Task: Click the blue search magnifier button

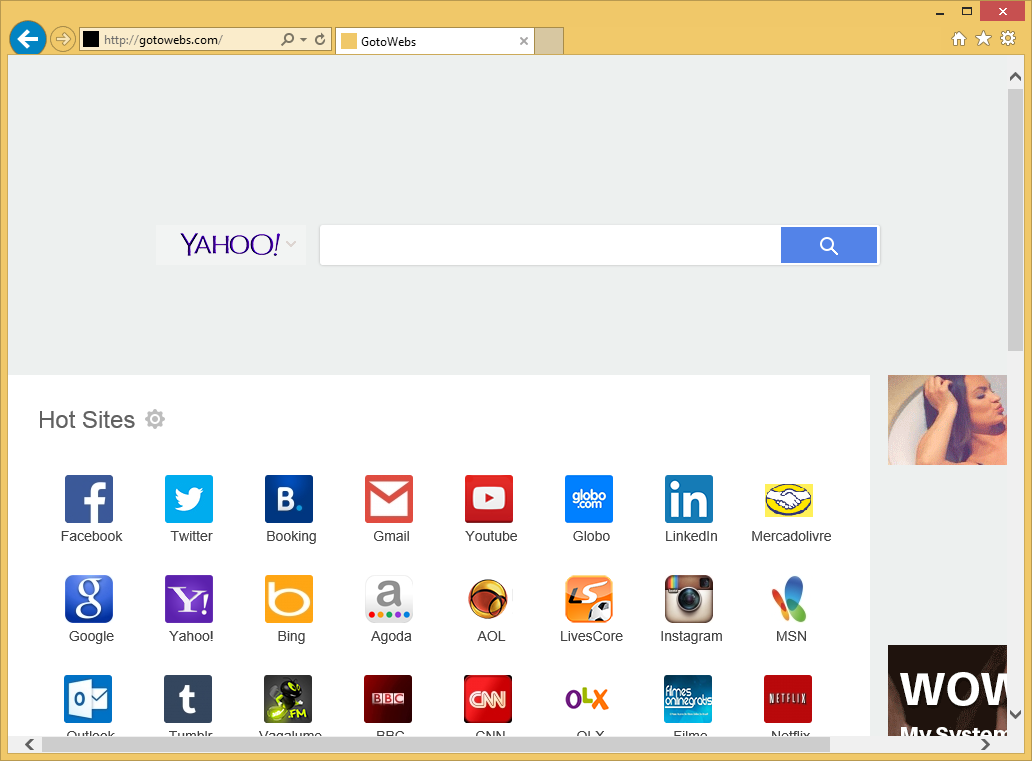Action: [x=829, y=246]
